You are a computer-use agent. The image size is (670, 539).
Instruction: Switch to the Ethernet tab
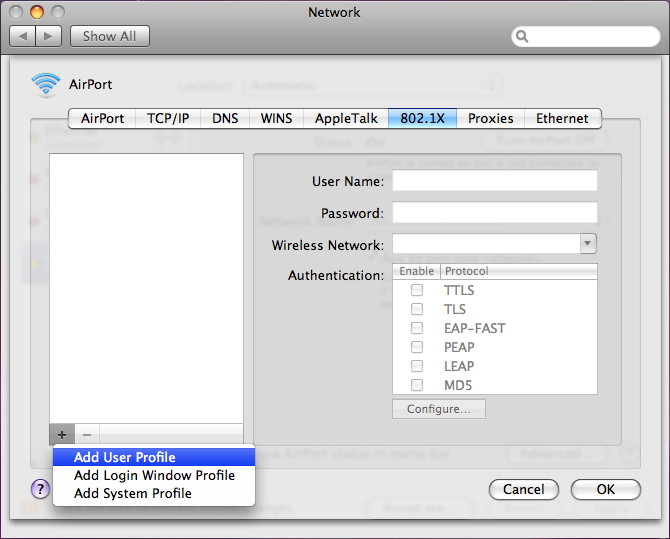pos(562,118)
